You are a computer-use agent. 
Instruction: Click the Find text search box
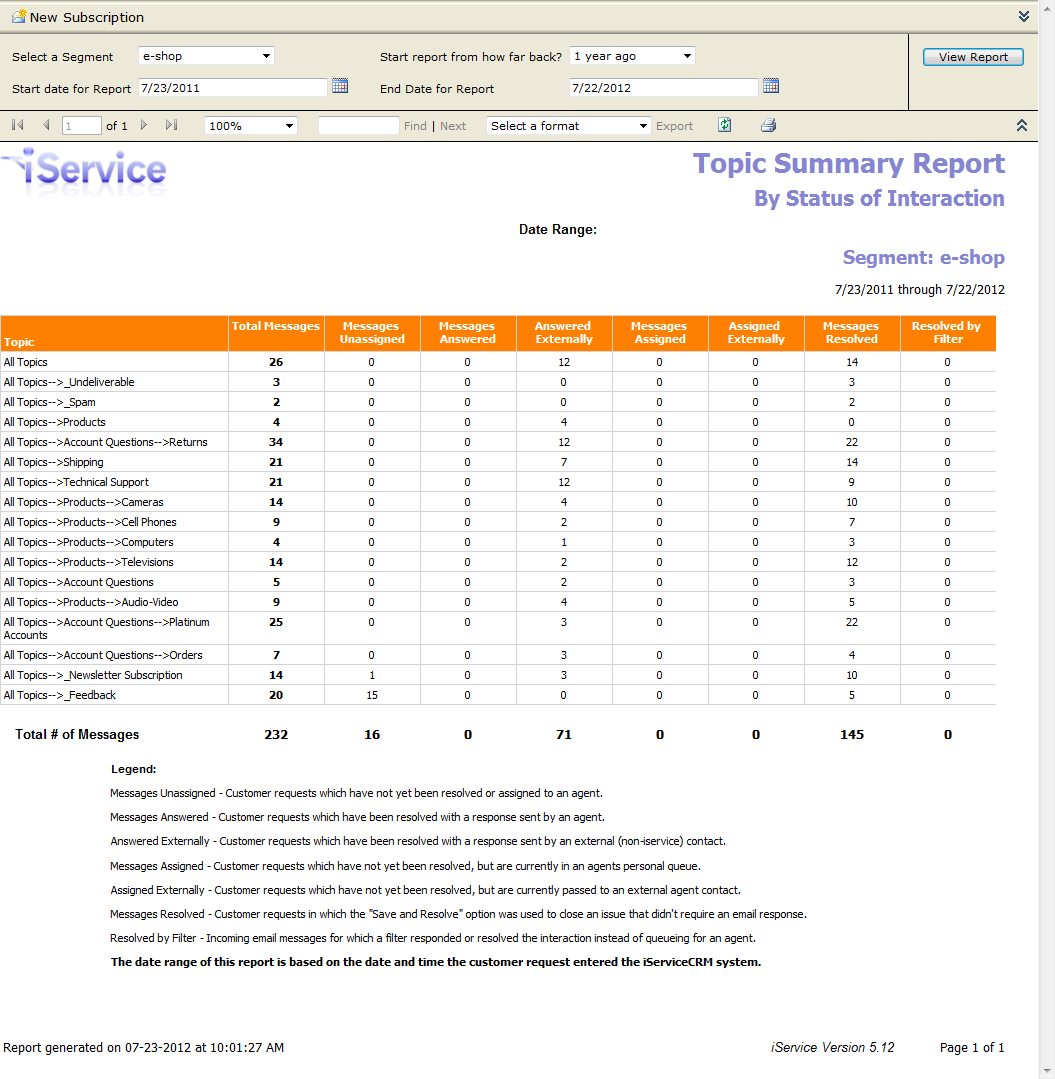pos(359,126)
